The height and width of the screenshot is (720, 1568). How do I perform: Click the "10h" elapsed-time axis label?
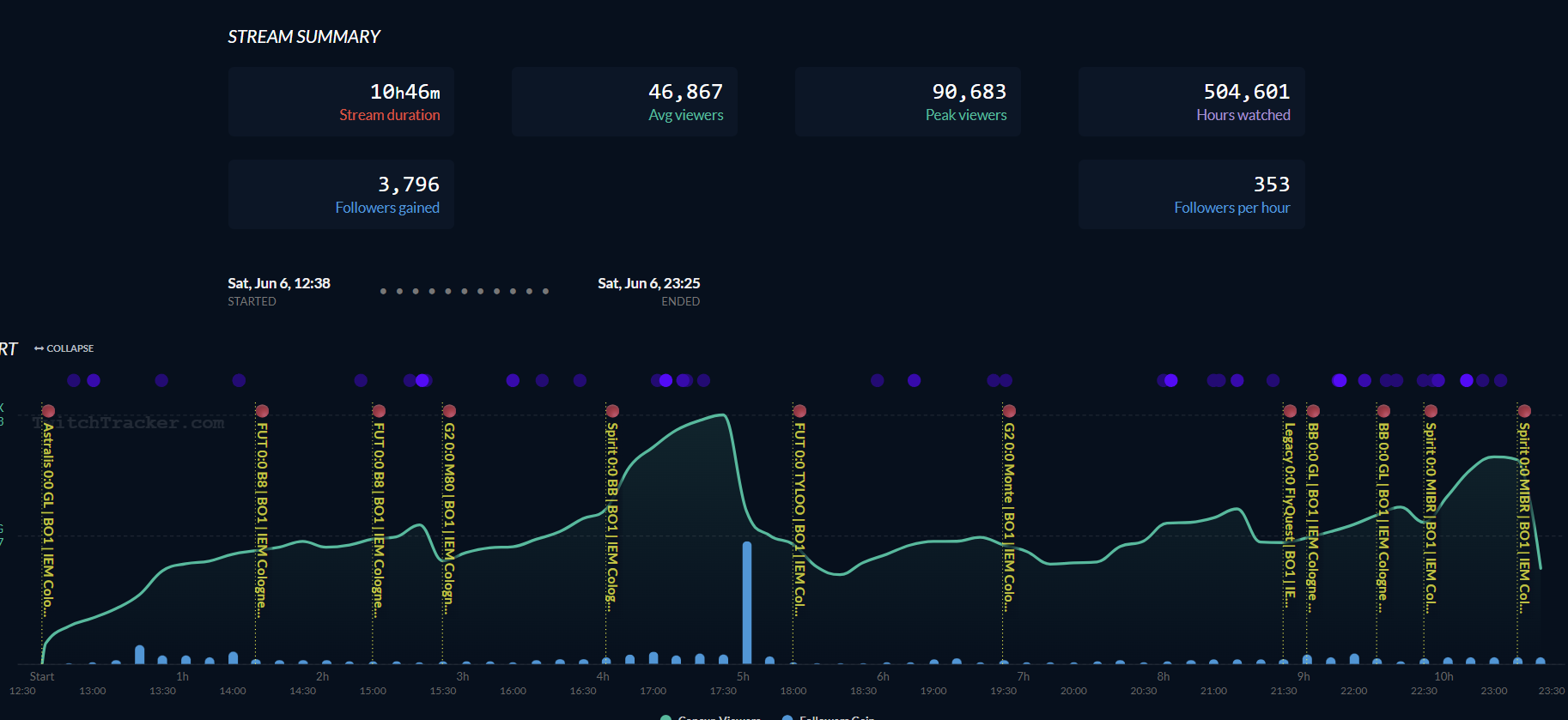click(x=1443, y=676)
